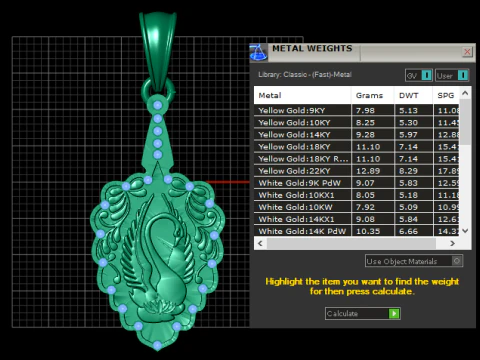Select the White Gold:14KX1 row
480x360 pixels.
(357, 219)
